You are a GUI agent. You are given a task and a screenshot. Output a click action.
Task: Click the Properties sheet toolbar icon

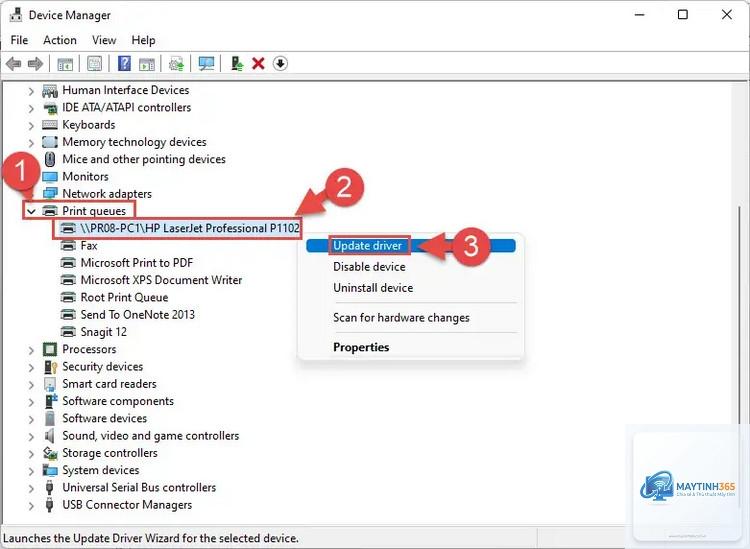94,63
